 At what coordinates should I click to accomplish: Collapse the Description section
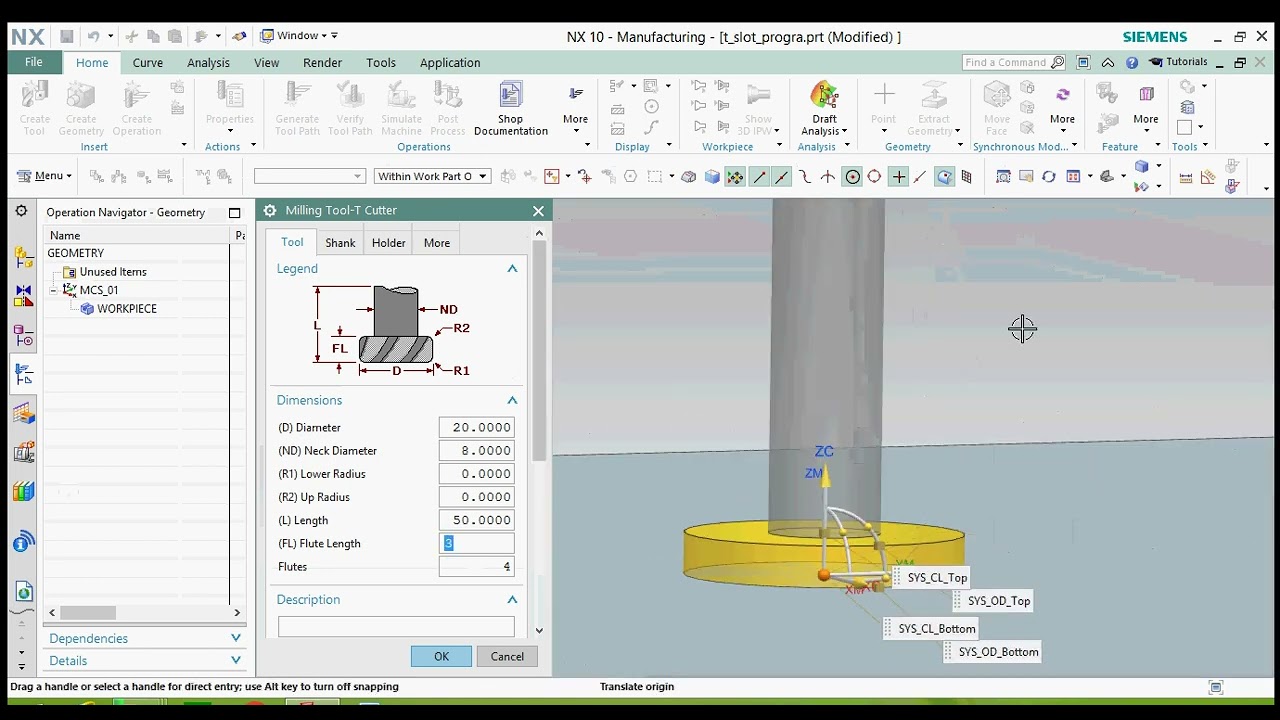pyautogui.click(x=512, y=600)
